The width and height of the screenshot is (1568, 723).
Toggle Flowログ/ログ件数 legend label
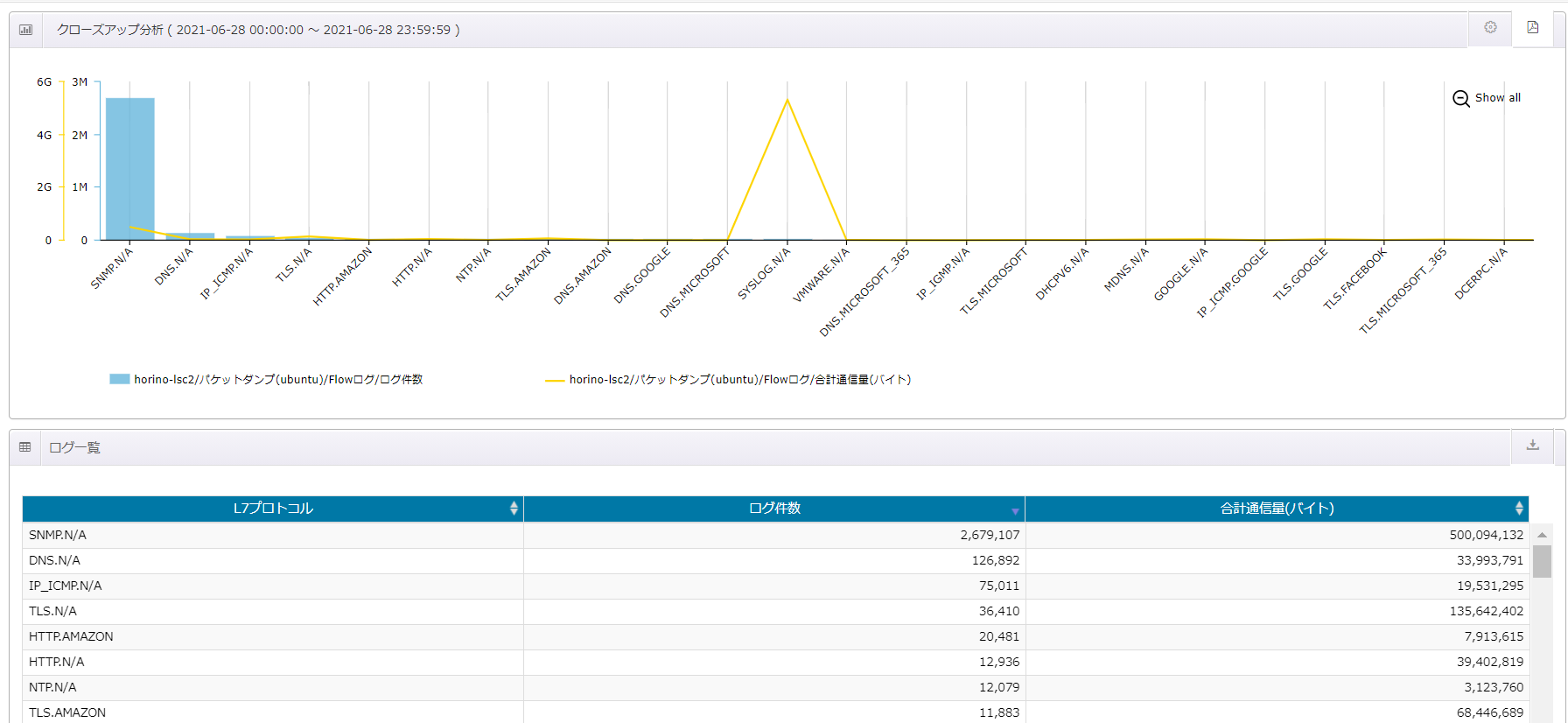[278, 379]
